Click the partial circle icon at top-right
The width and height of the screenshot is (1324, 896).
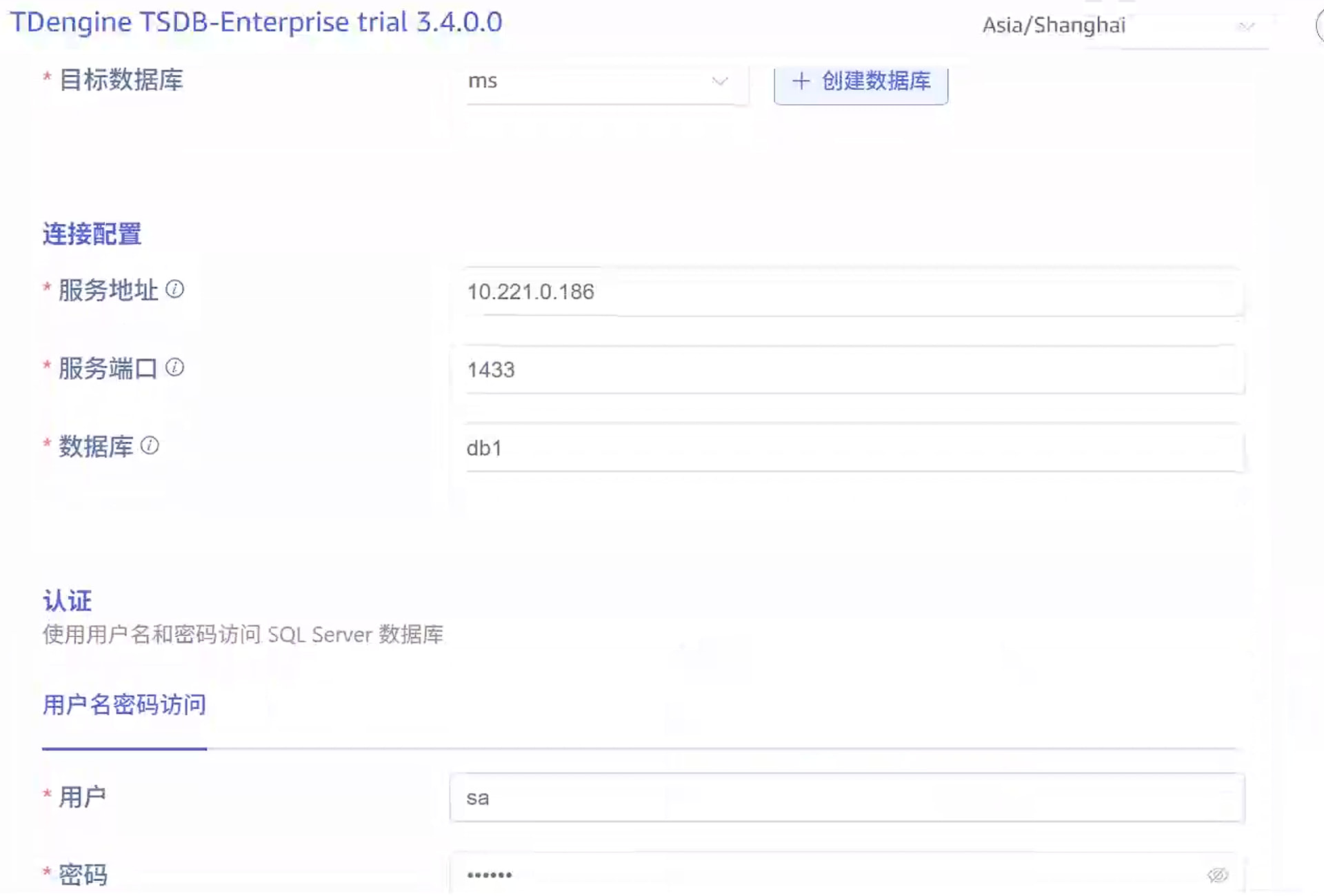[1319, 26]
